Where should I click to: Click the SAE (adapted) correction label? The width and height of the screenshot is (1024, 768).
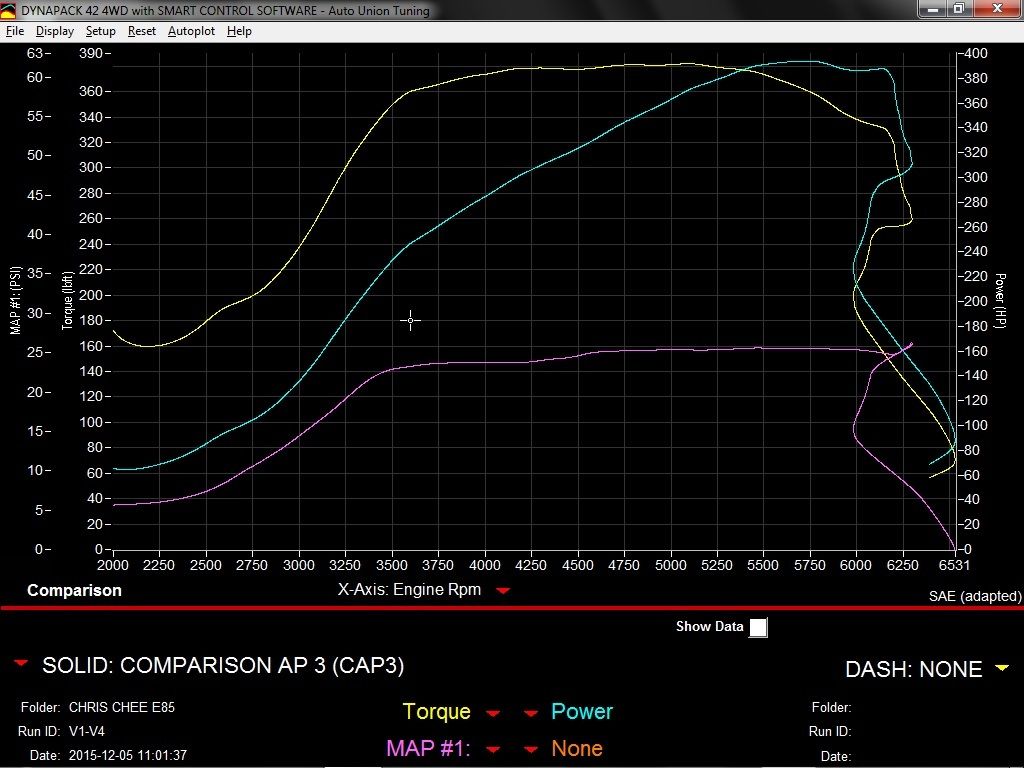pyautogui.click(x=975, y=596)
